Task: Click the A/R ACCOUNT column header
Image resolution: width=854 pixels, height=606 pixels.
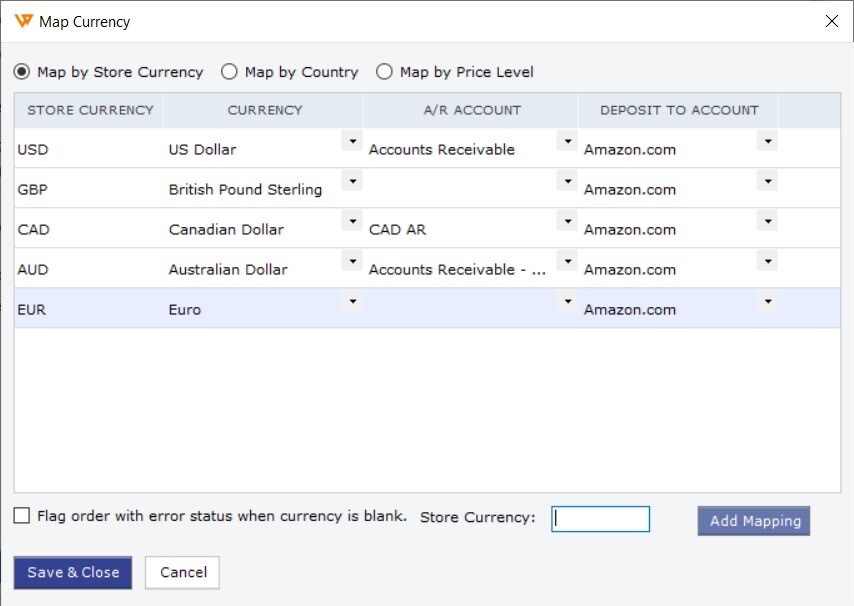Action: 471,110
